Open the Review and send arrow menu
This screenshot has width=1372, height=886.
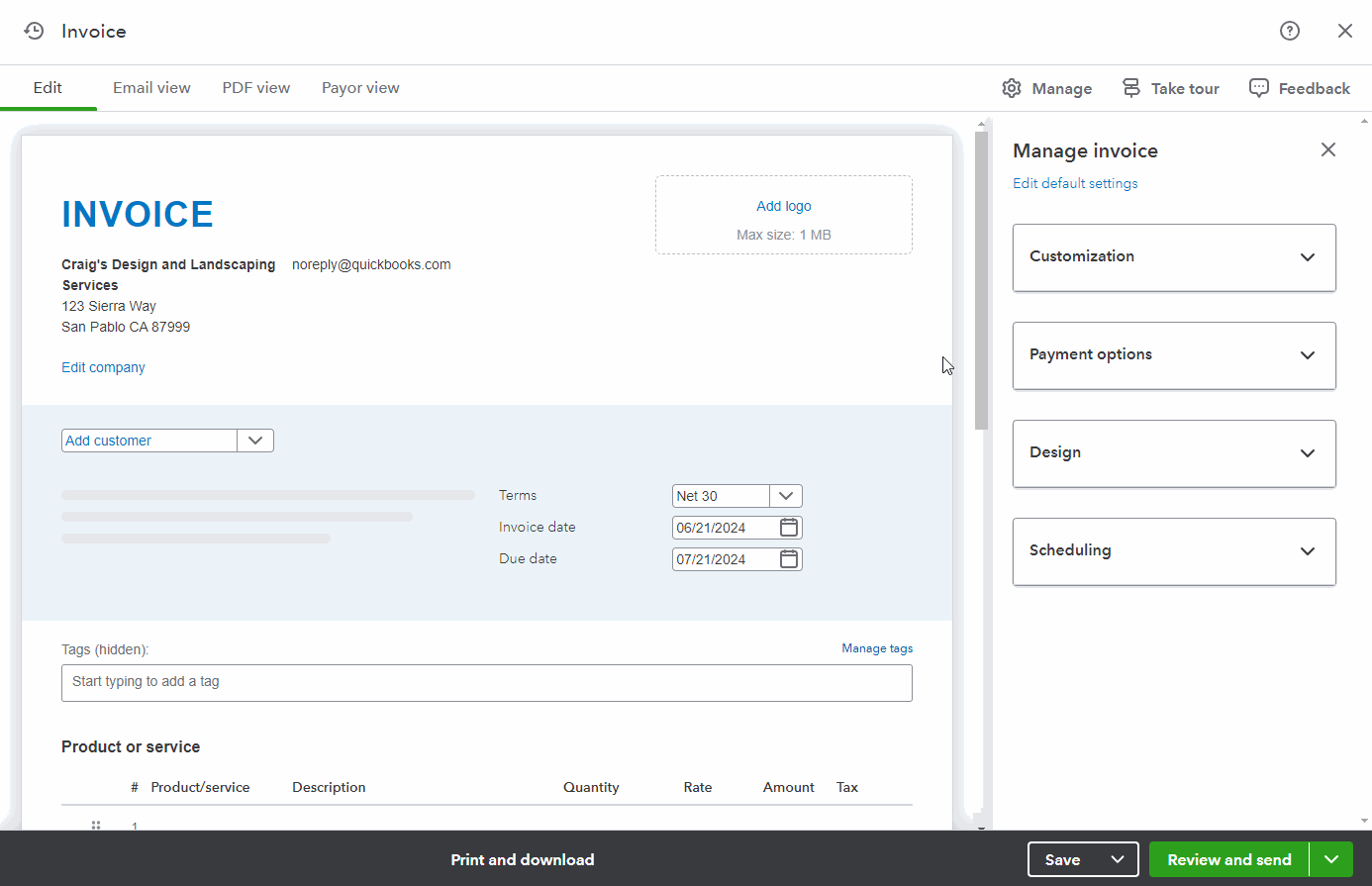pos(1331,859)
